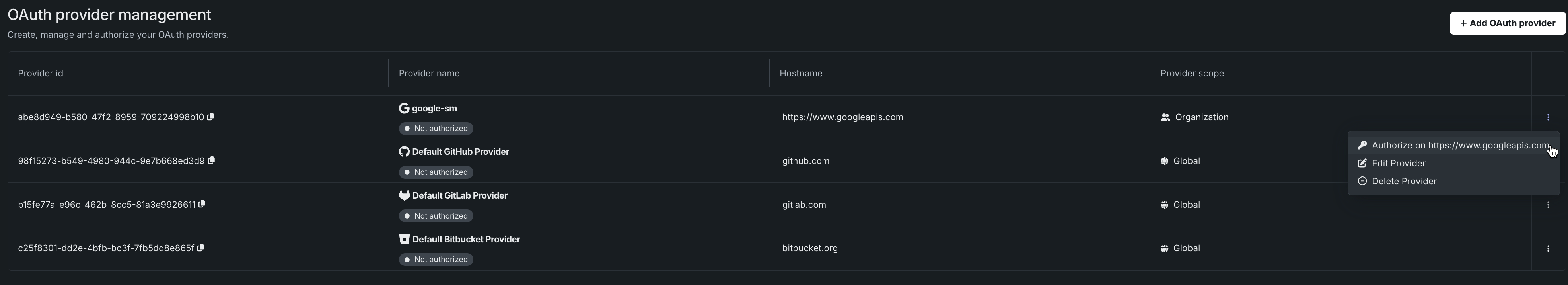The image size is (1568, 285).
Task: Click the googleapis.com hostname in the table
Action: coord(842,117)
